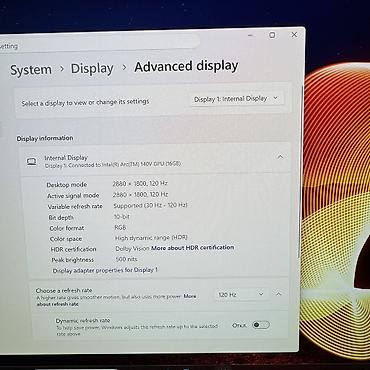Select the RGB color format value
The height and width of the screenshot is (370, 370).
120,227
